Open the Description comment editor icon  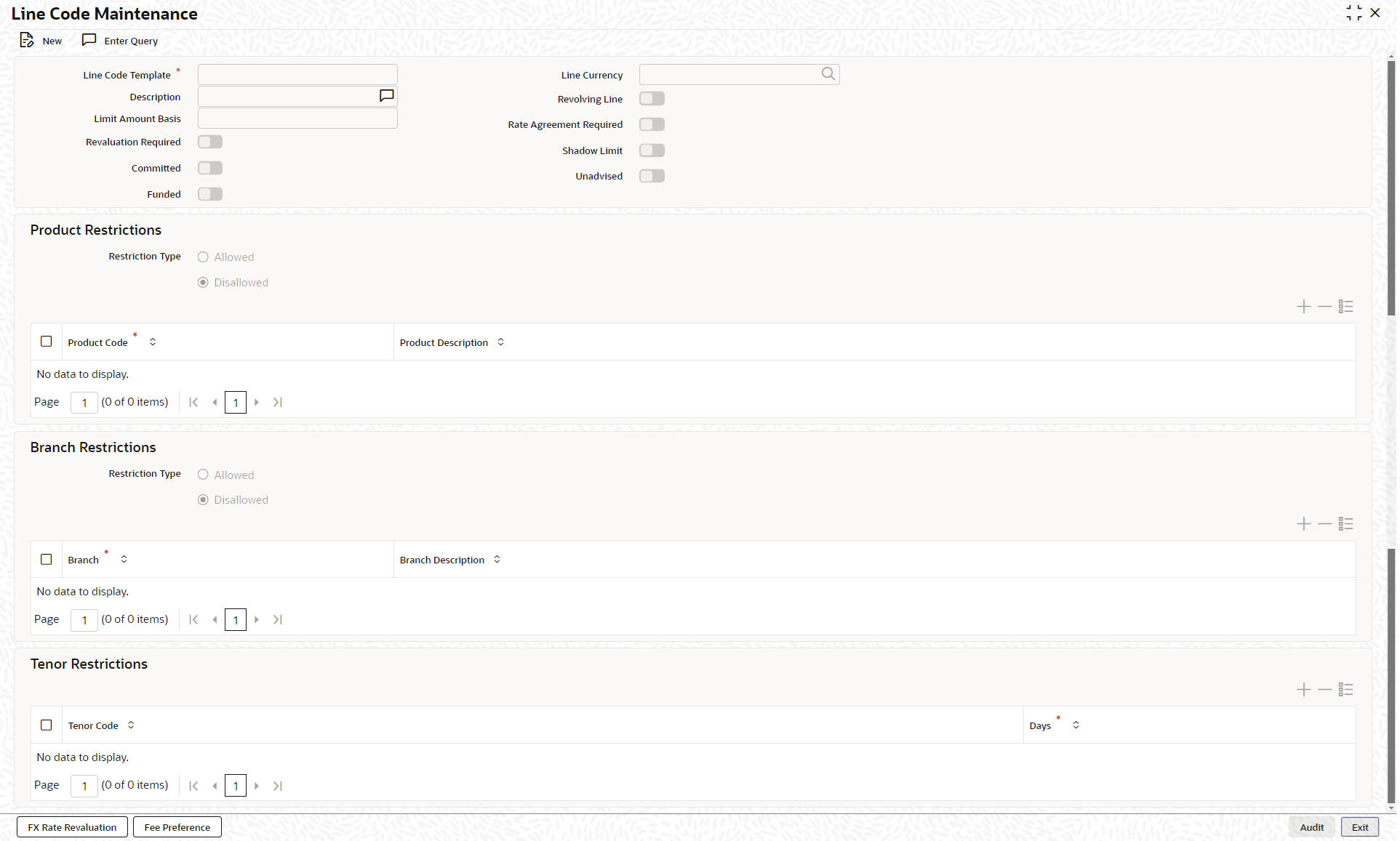tap(387, 96)
